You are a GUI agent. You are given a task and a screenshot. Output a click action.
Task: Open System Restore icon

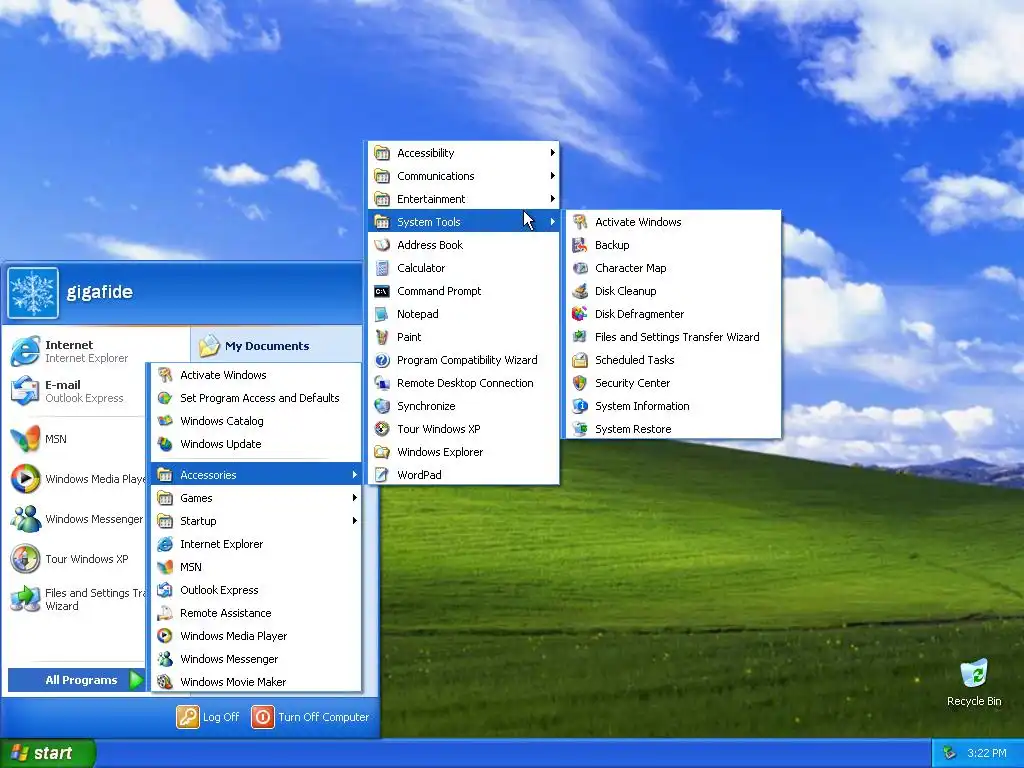pyautogui.click(x=580, y=429)
